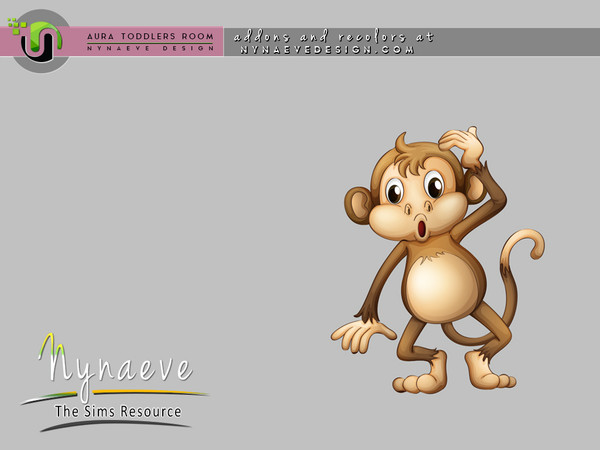
Task: Click the monkey's right eye
Action: tap(434, 185)
